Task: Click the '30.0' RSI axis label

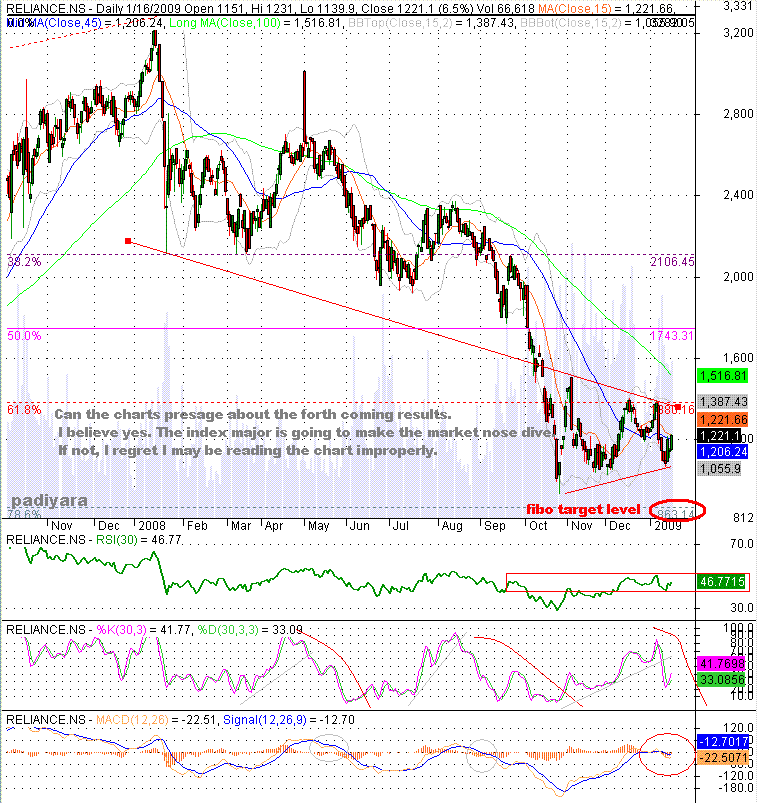Action: click(x=742, y=608)
